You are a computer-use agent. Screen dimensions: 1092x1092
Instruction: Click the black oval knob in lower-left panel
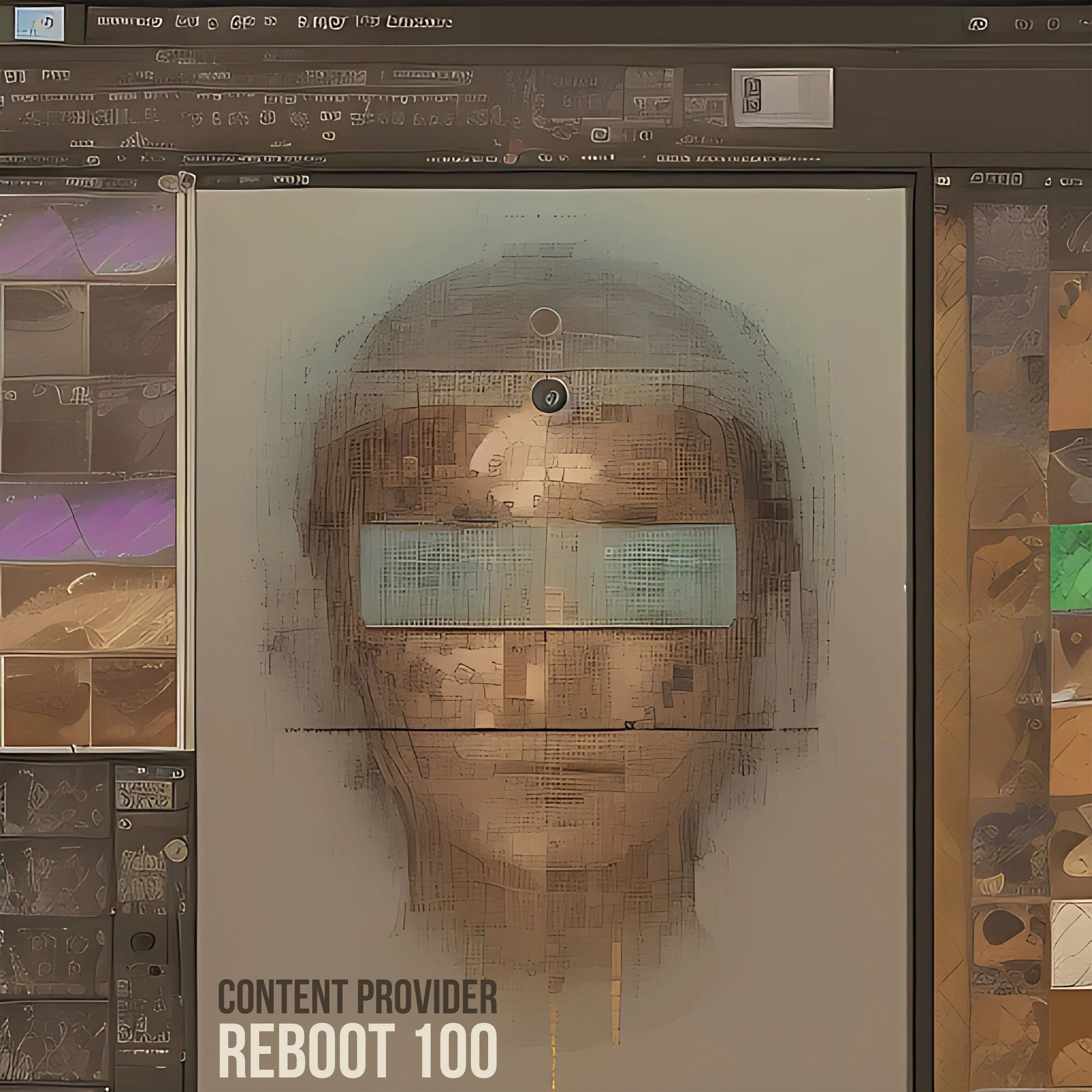click(142, 942)
